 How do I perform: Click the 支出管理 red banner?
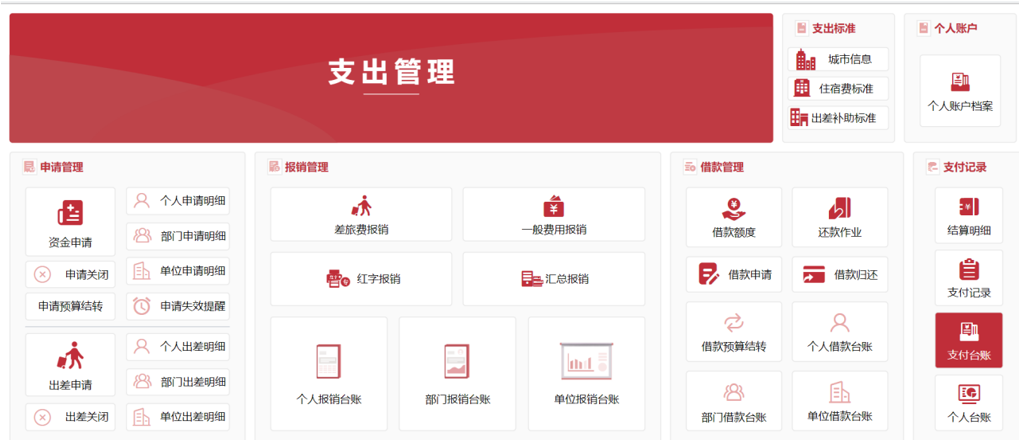click(x=391, y=77)
